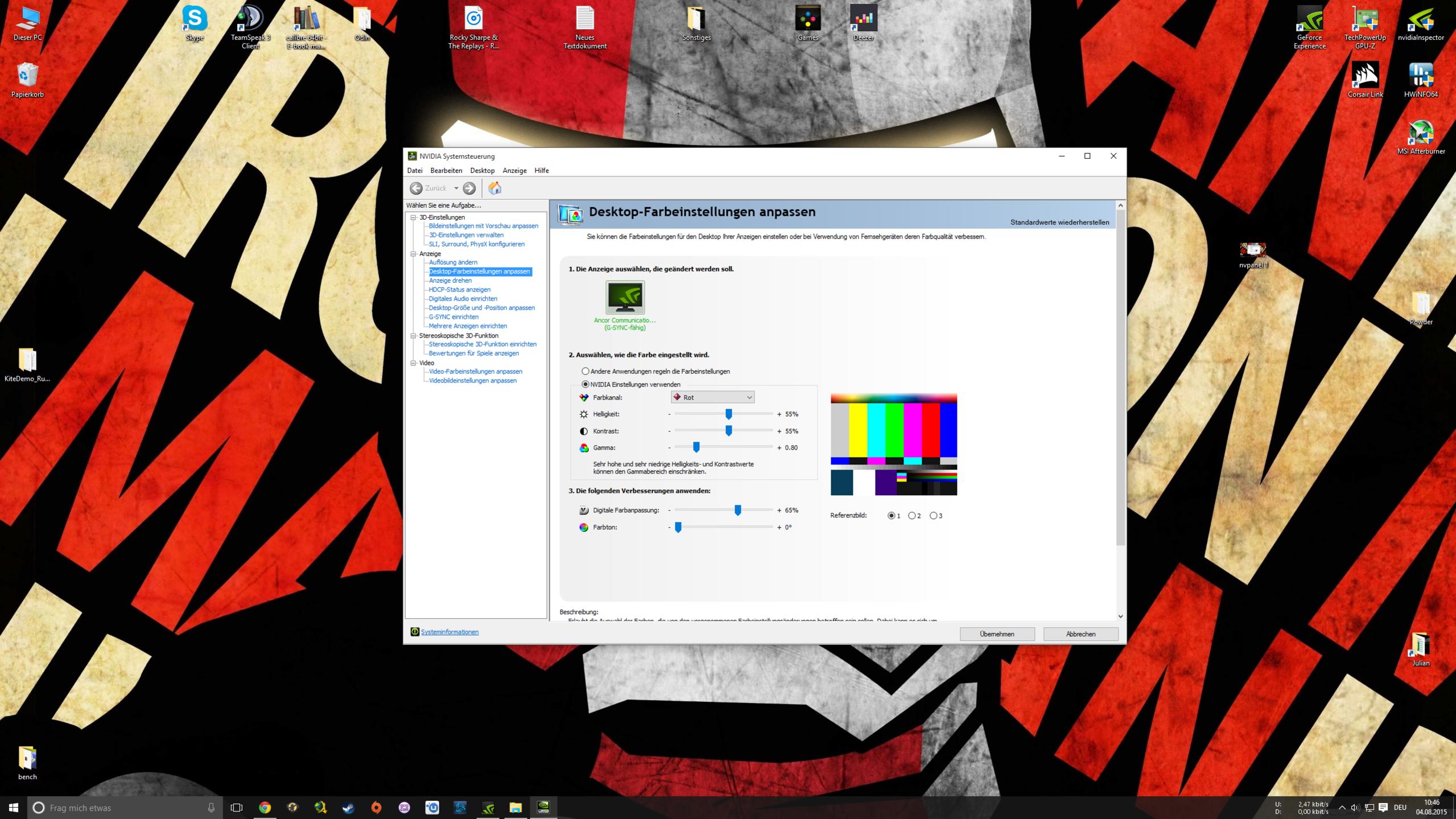Click the Forward arrow icon
The width and height of the screenshot is (1456, 819).
tap(469, 188)
